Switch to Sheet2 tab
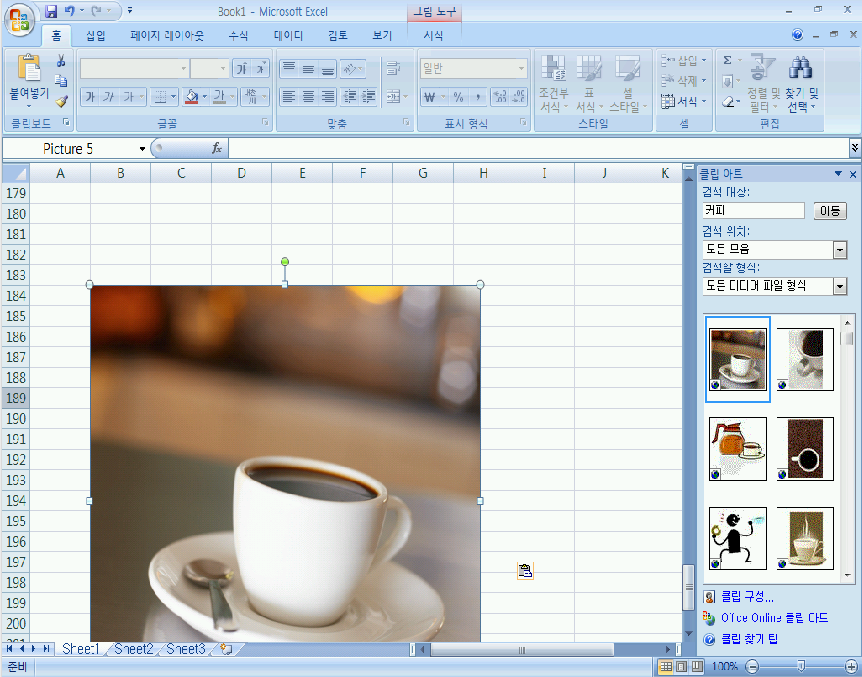 (134, 649)
